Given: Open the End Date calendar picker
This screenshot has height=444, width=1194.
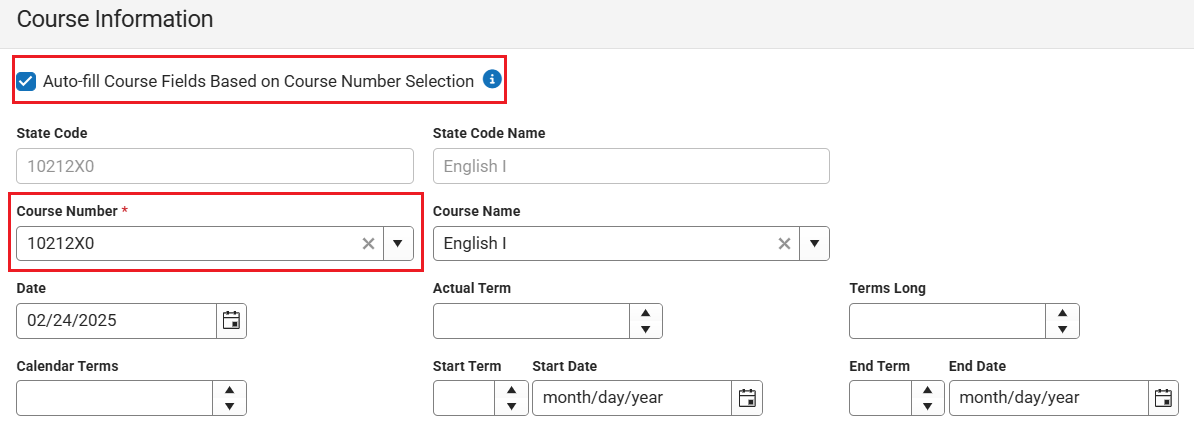Looking at the screenshot, I should point(1163,398).
